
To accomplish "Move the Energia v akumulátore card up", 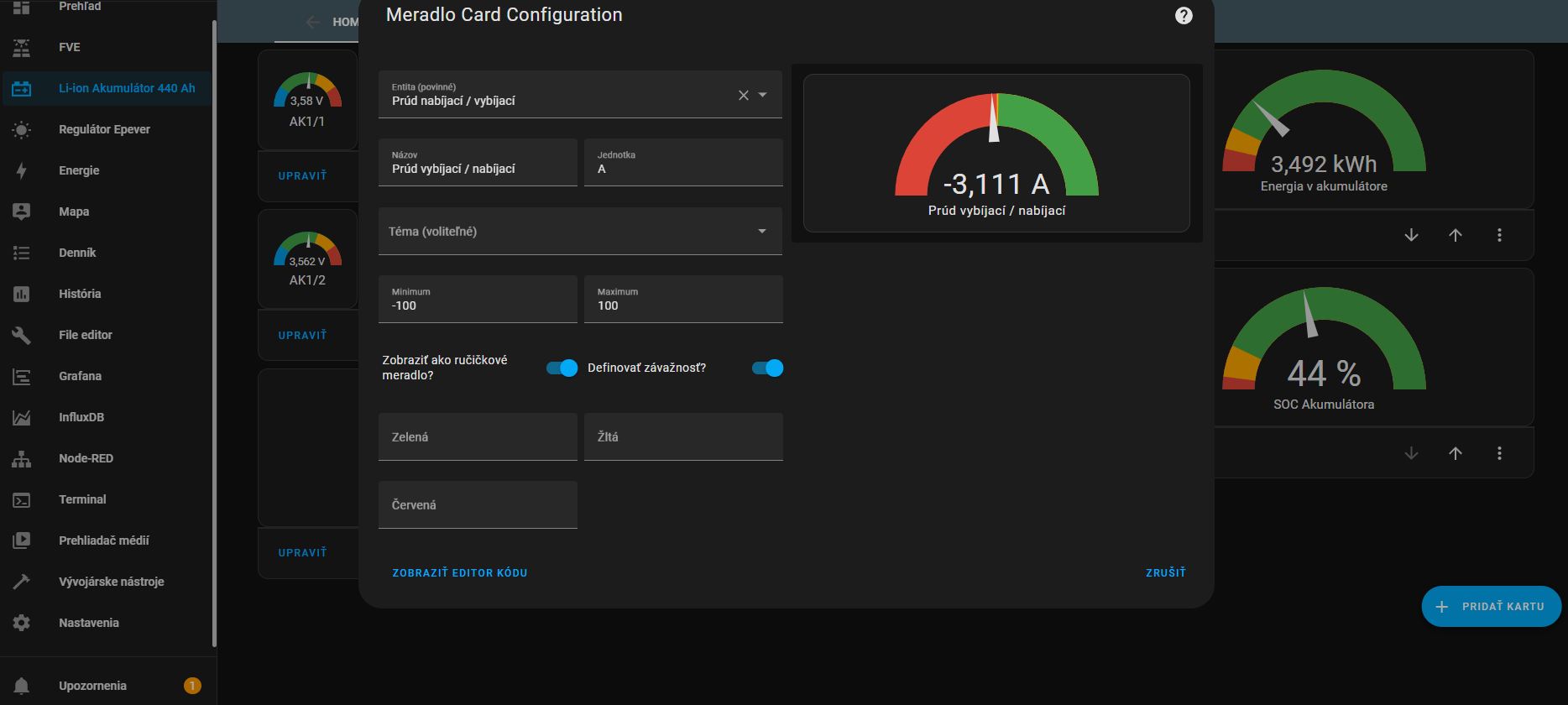I will pos(1456,235).
